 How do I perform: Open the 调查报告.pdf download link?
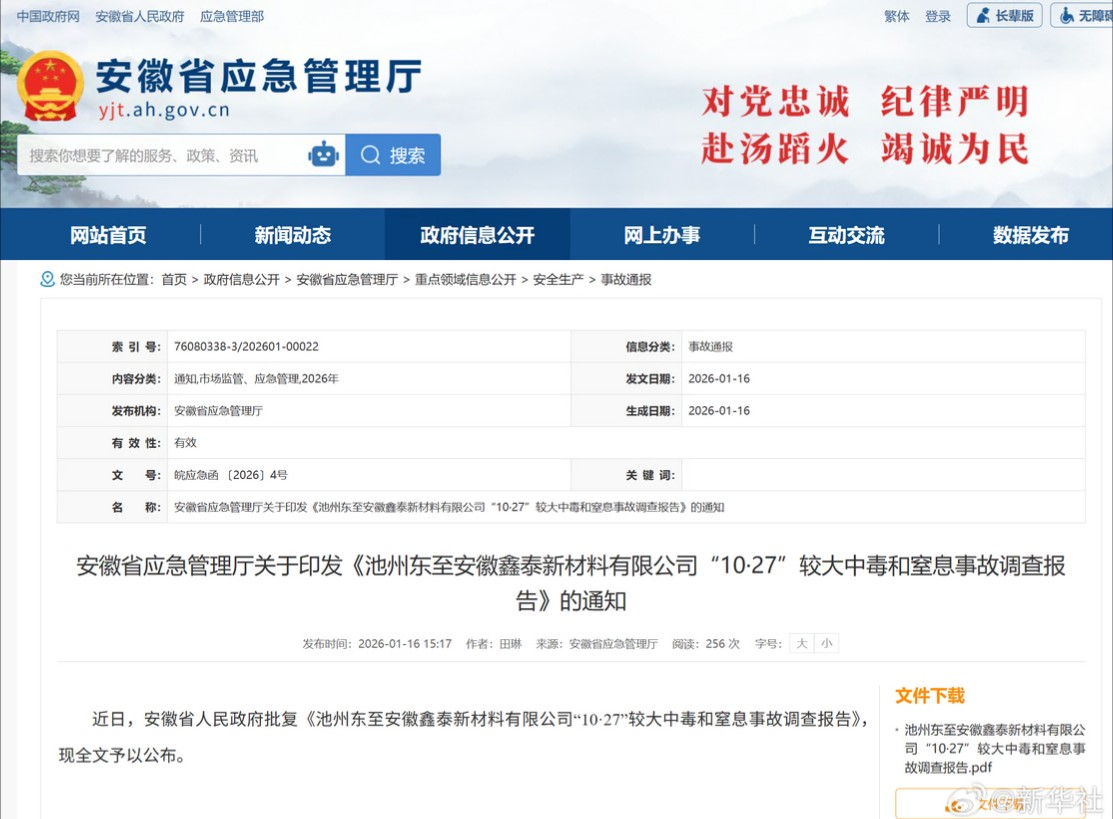click(994, 749)
